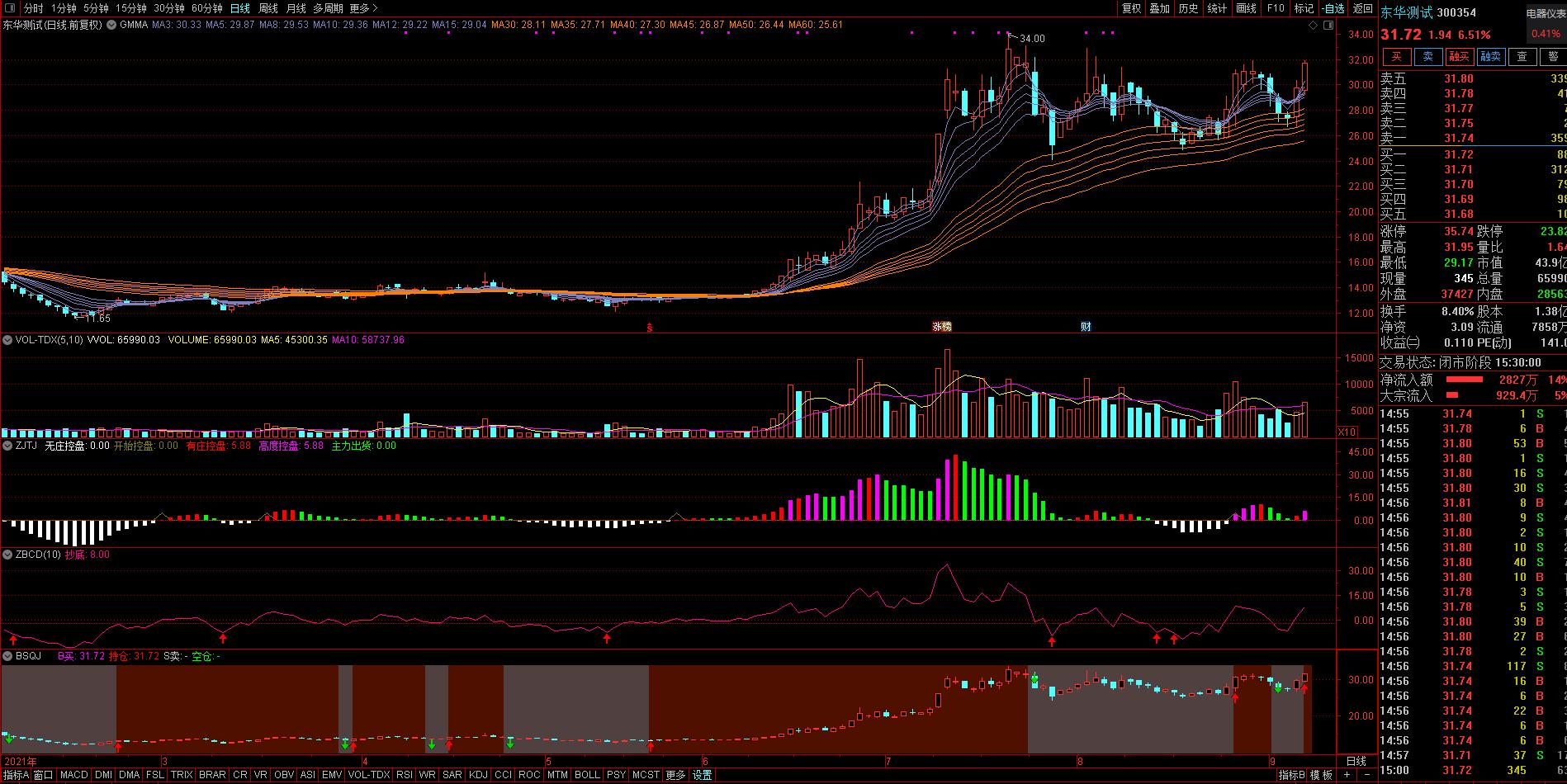Viewport: 1567px width, 784px height.
Task: Select the RSI indicator tab
Action: pos(405,775)
